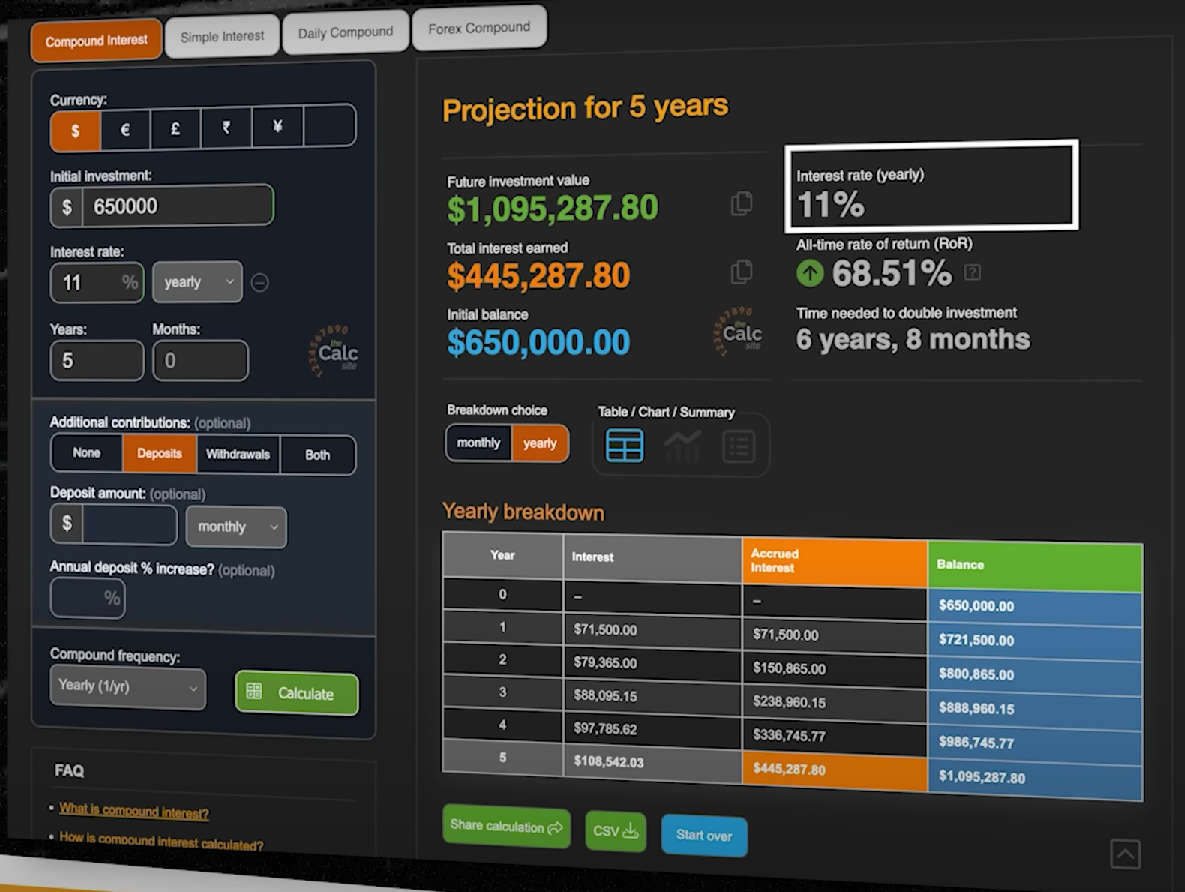Click the $108,542.03 interest cell
The image size is (1185, 892).
[652, 762]
